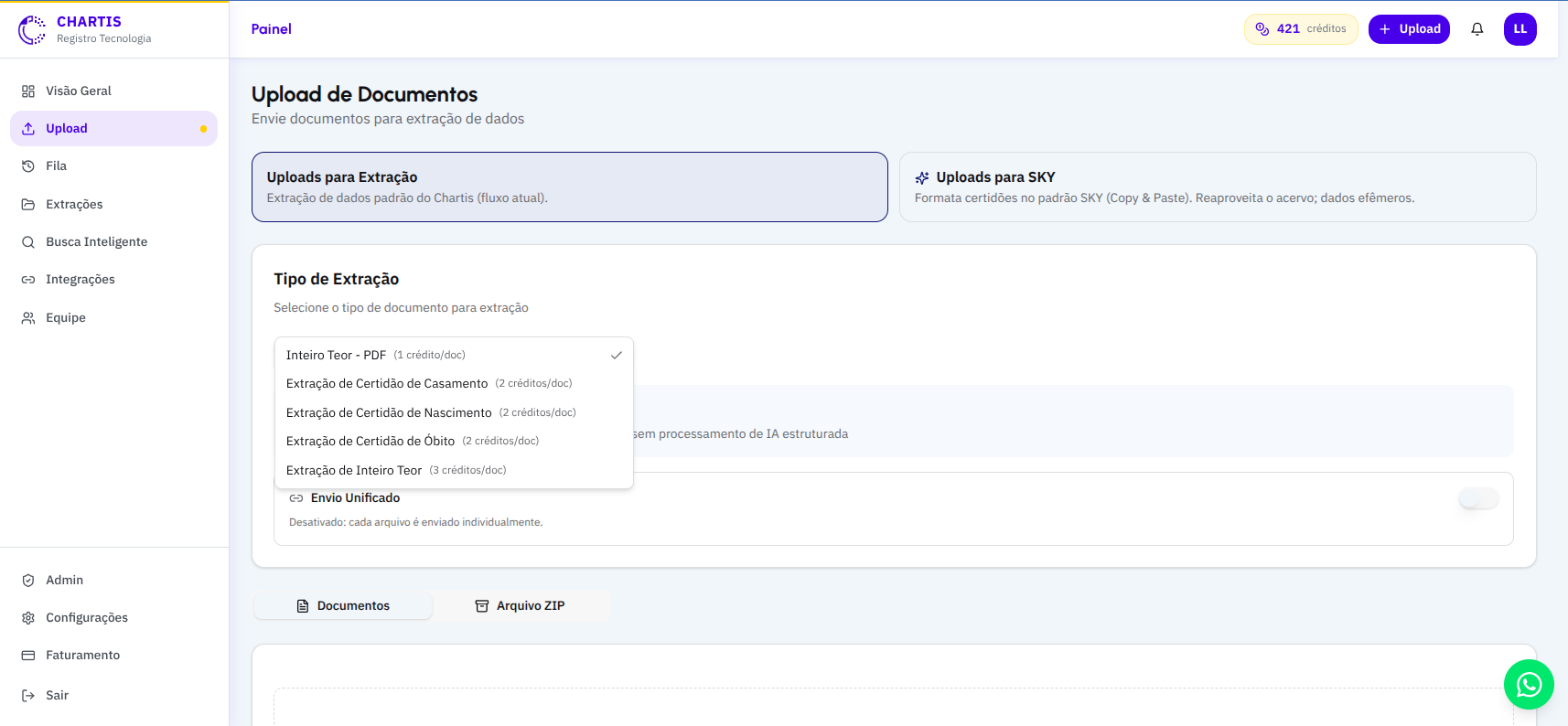The height and width of the screenshot is (726, 1568).
Task: Click the Fila history clock icon
Action: click(x=28, y=166)
